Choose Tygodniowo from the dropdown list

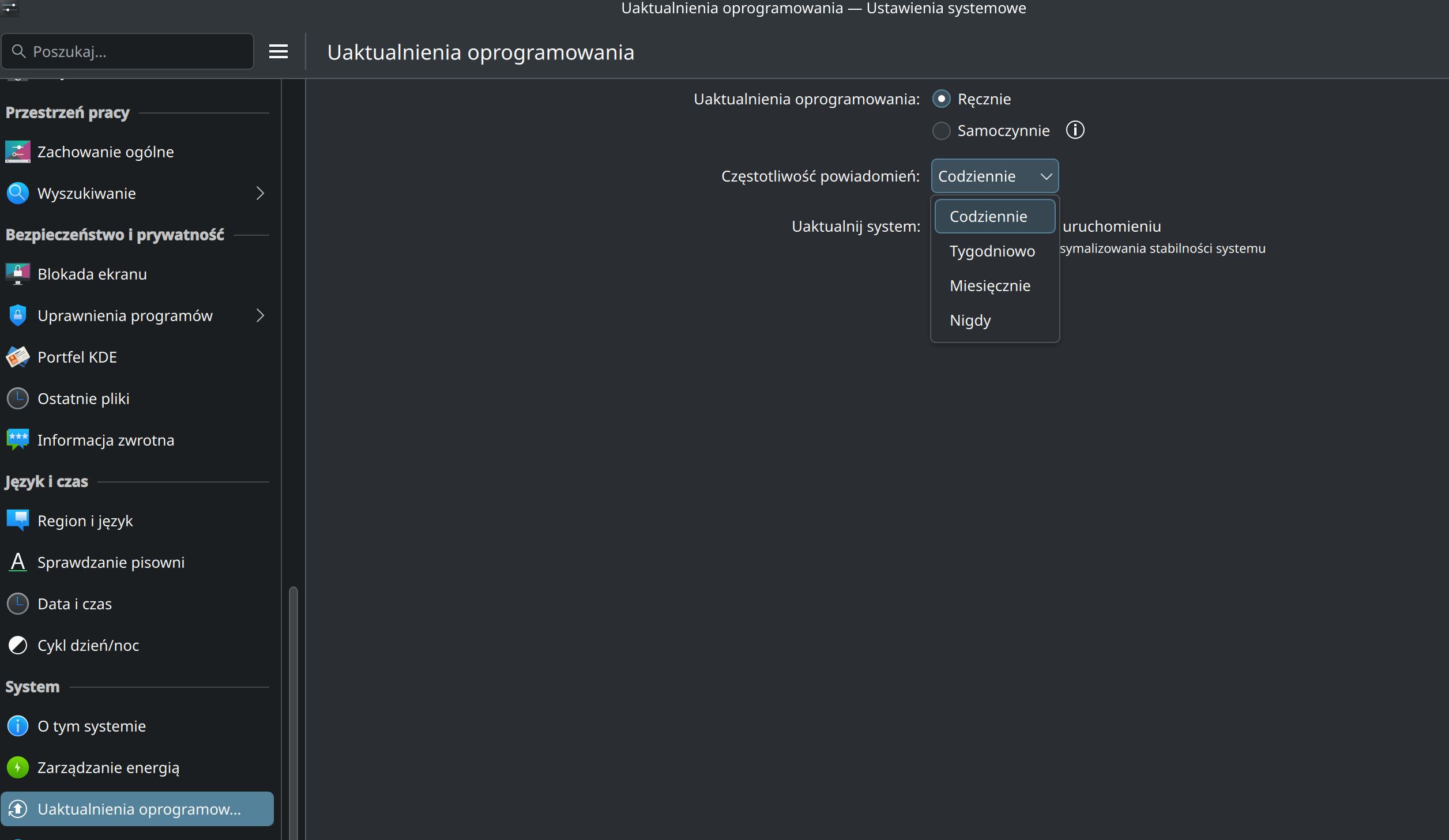pyautogui.click(x=992, y=251)
